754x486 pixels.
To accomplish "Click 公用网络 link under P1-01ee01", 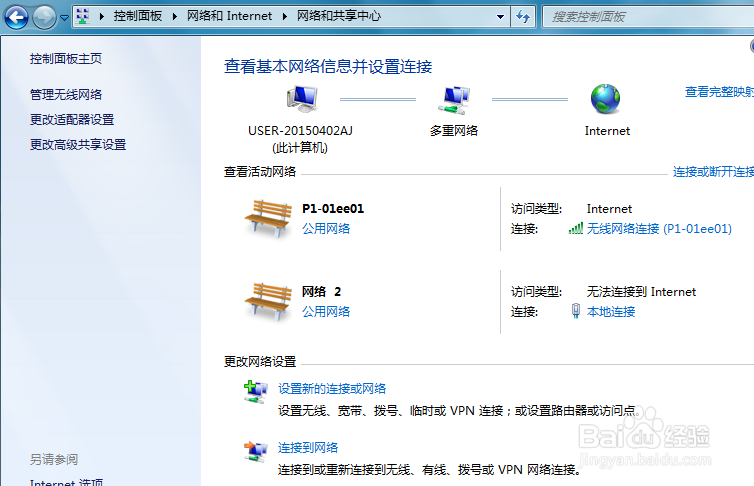I will click(x=326, y=229).
